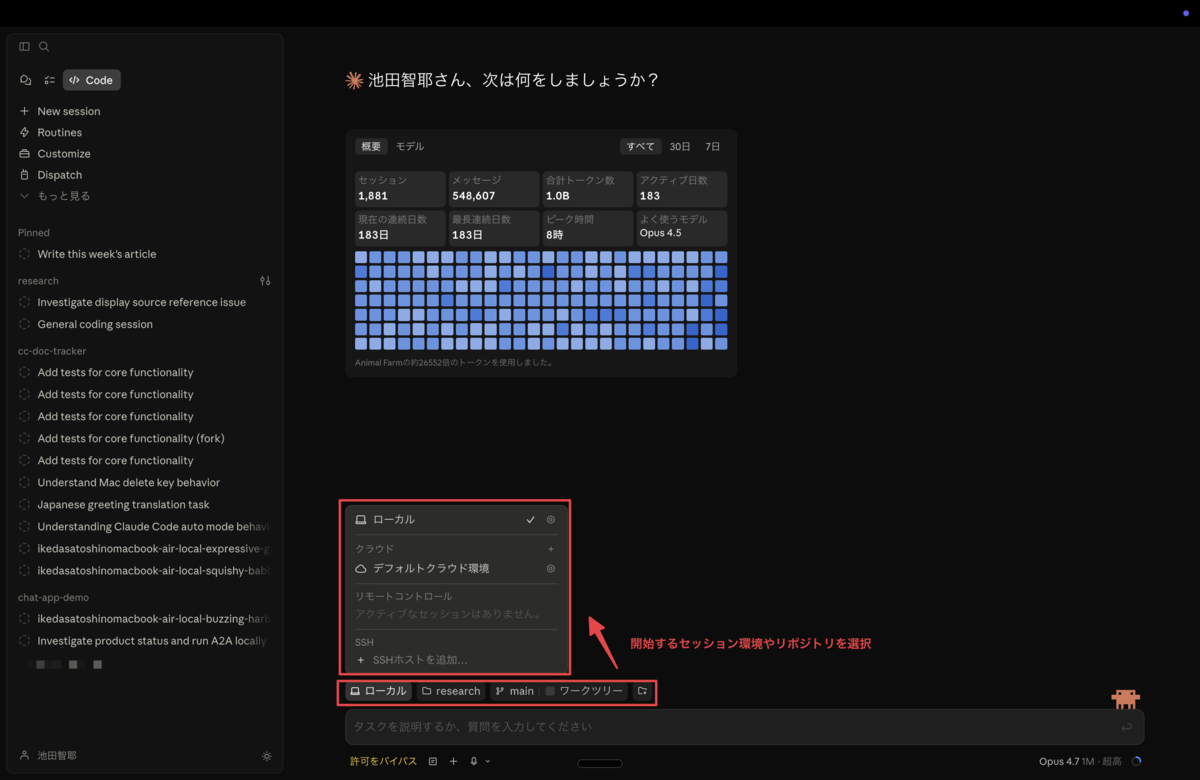Select the すべて time range

point(641,146)
